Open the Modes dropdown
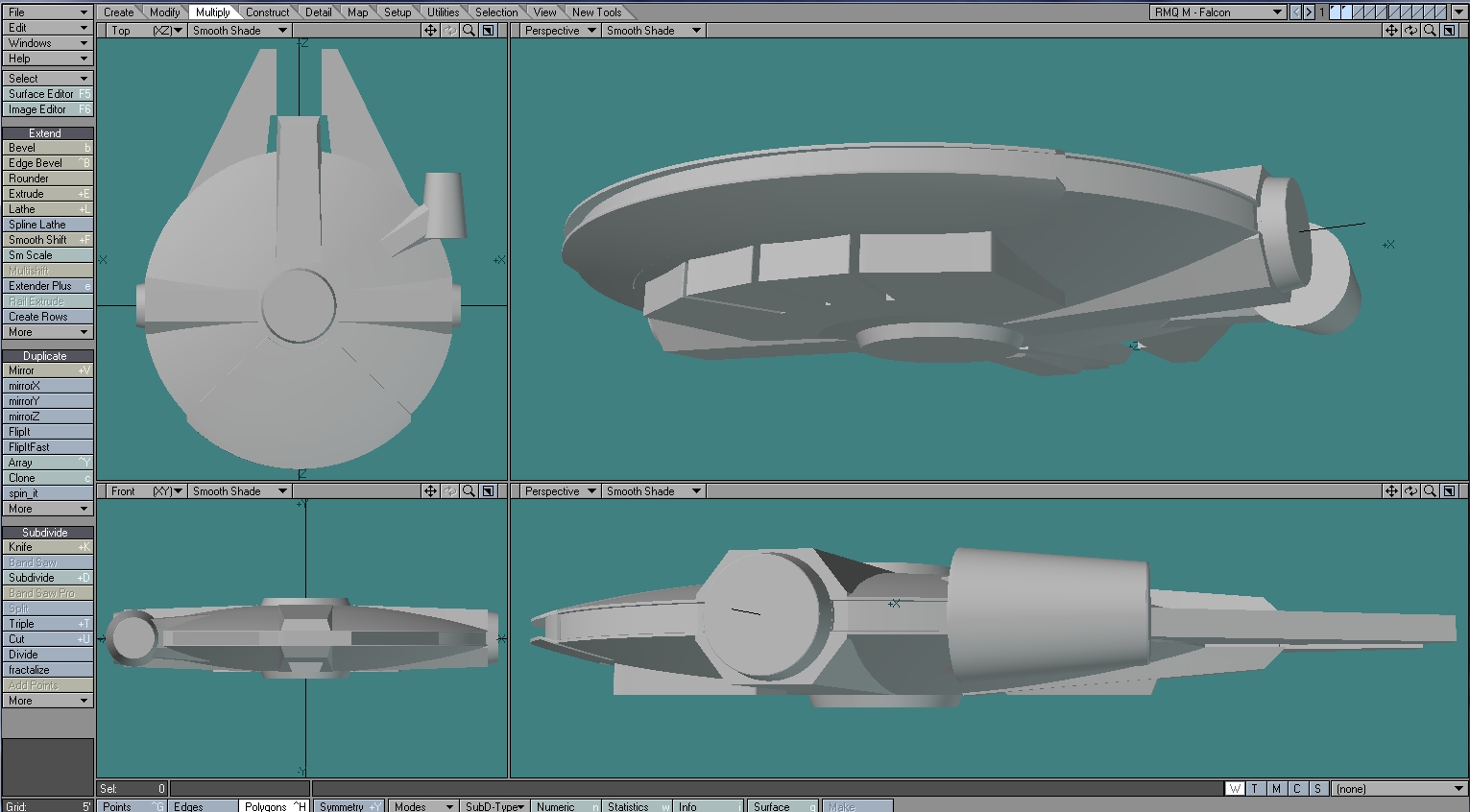The height and width of the screenshot is (812, 1470). 422,806
